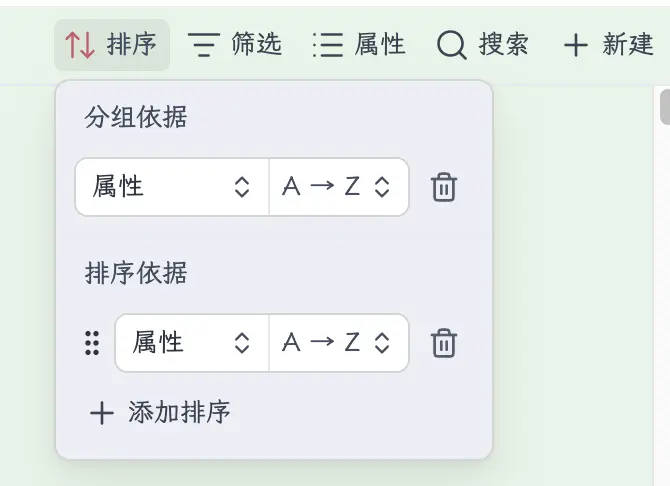This screenshot has width=670, height=486.
Task: Click the 搜索 label in toolbar
Action: pyautogui.click(x=504, y=45)
